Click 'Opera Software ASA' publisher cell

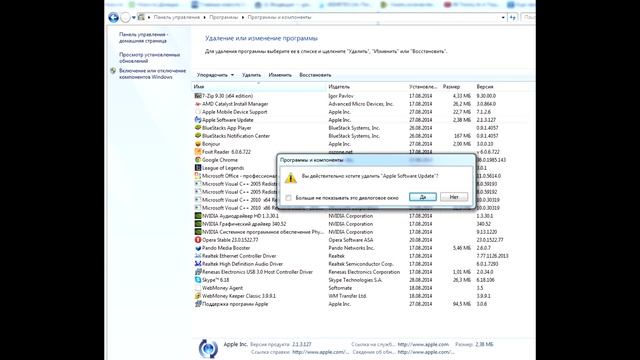(x=351, y=240)
